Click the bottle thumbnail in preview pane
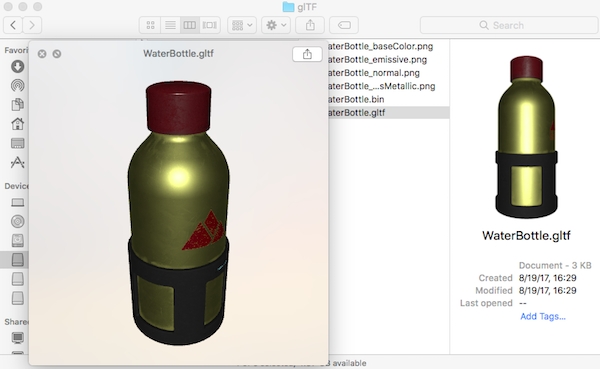Image resolution: width=600 pixels, height=369 pixels. (526, 137)
